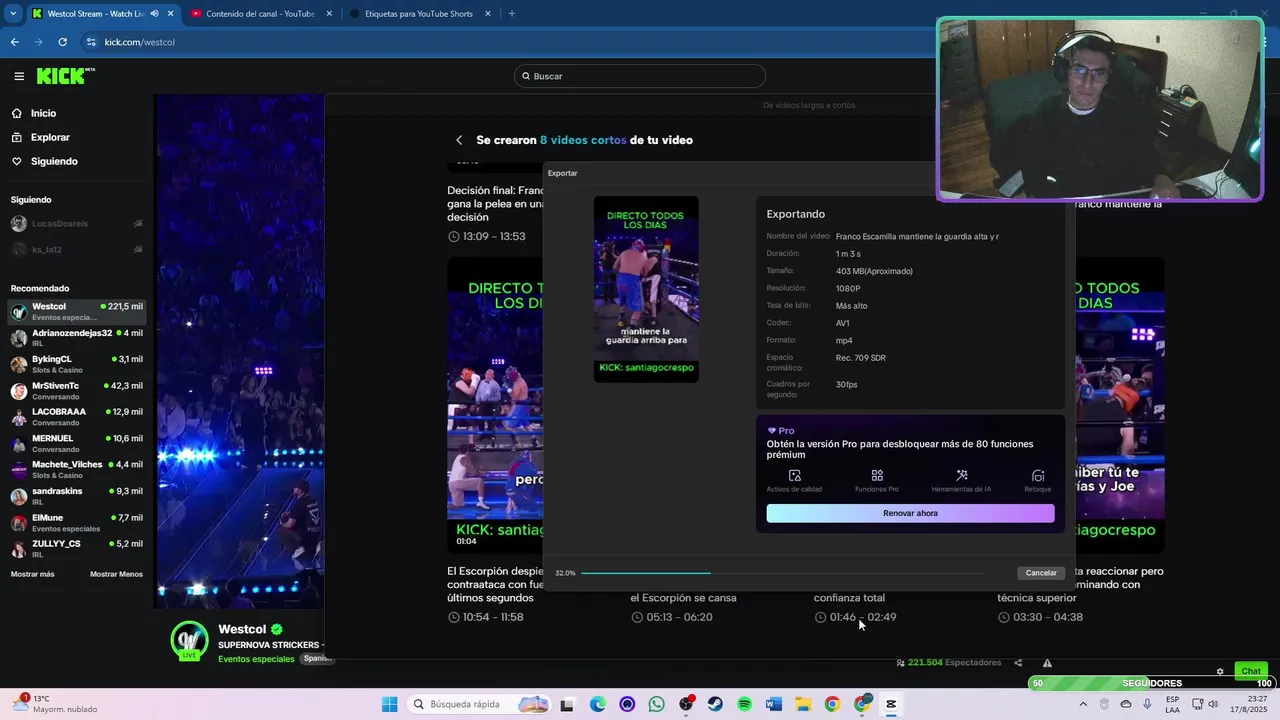Click Renovar ahora to upgrade to Pro
The height and width of the screenshot is (720, 1280).
tap(910, 513)
